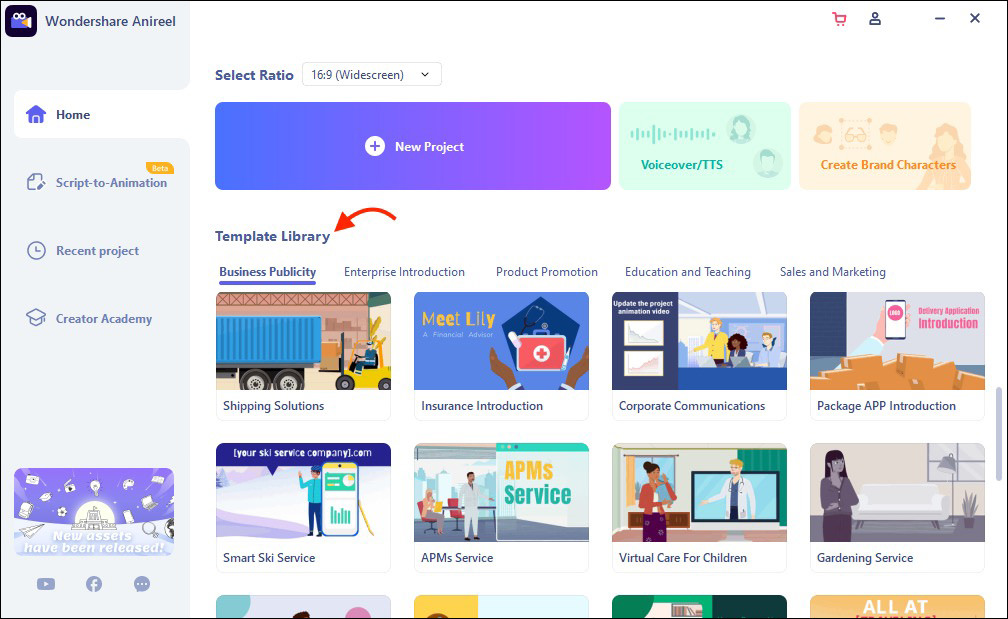The width and height of the screenshot is (1008, 619).
Task: Open the Select Ratio dropdown
Action: pos(372,75)
